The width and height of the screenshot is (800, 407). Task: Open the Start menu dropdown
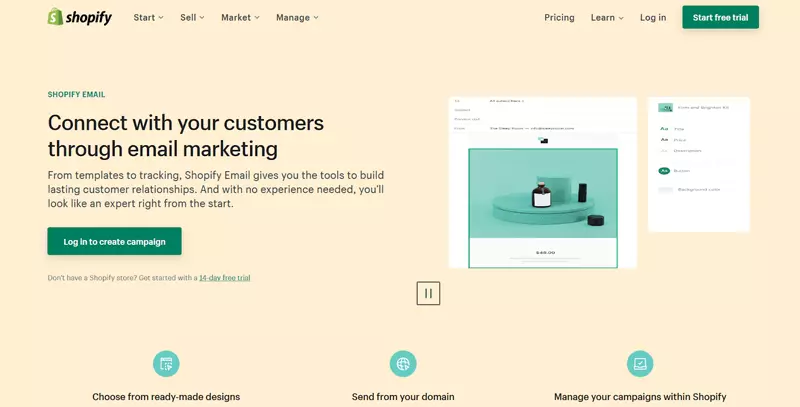pyautogui.click(x=148, y=17)
